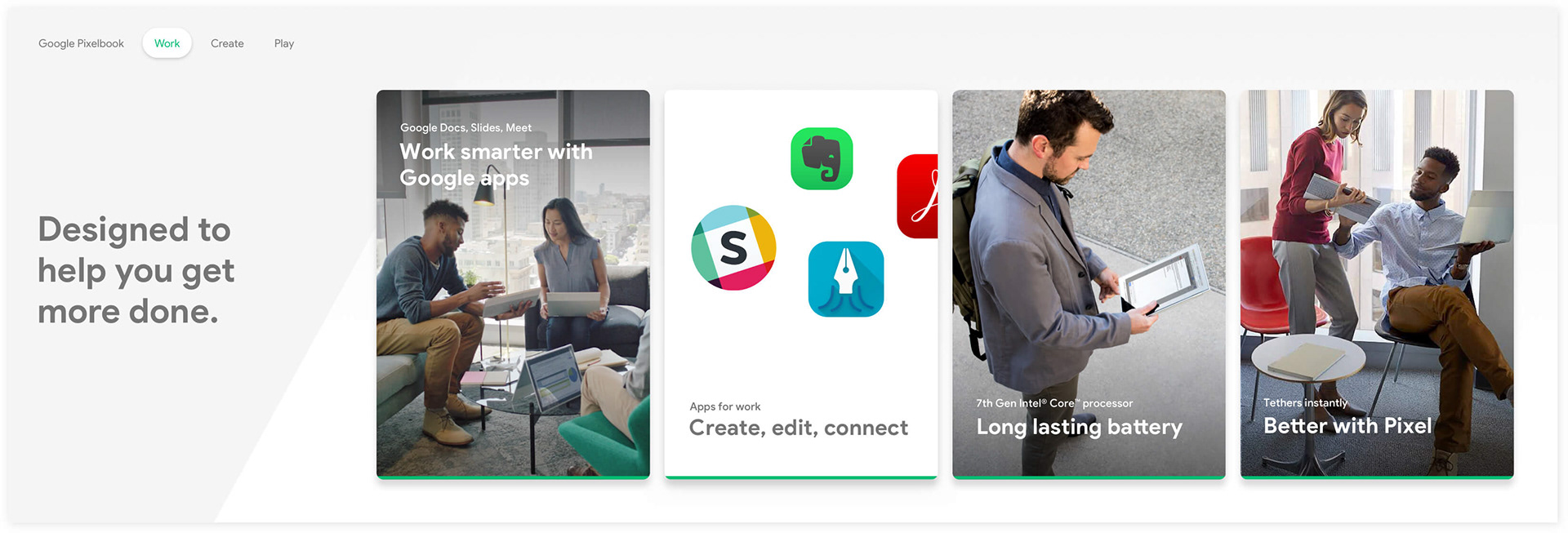Open the Work smarter with Google apps card
Viewport: 1568px width, 533px height.
click(513, 284)
